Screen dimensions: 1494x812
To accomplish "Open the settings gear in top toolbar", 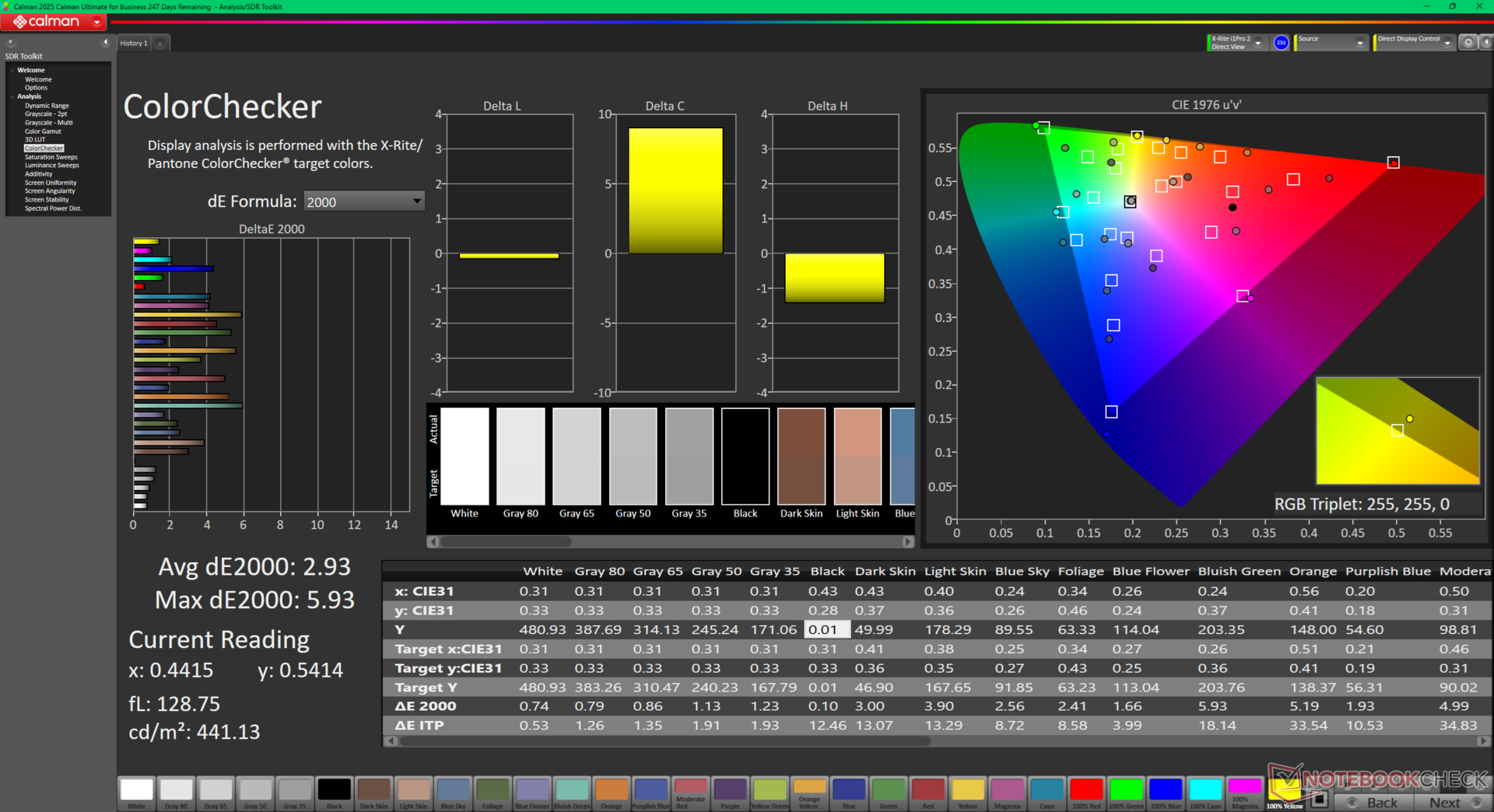I will (x=1468, y=43).
